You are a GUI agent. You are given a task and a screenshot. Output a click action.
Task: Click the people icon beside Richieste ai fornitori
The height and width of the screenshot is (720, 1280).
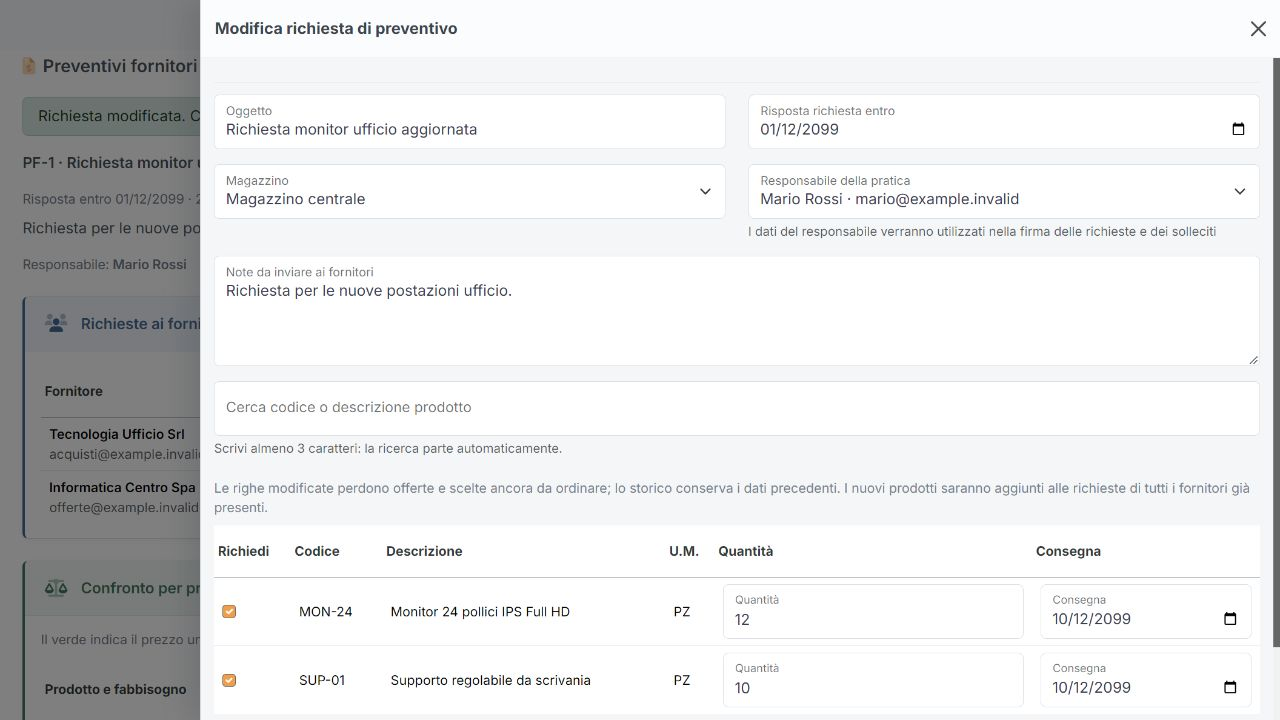click(x=56, y=323)
